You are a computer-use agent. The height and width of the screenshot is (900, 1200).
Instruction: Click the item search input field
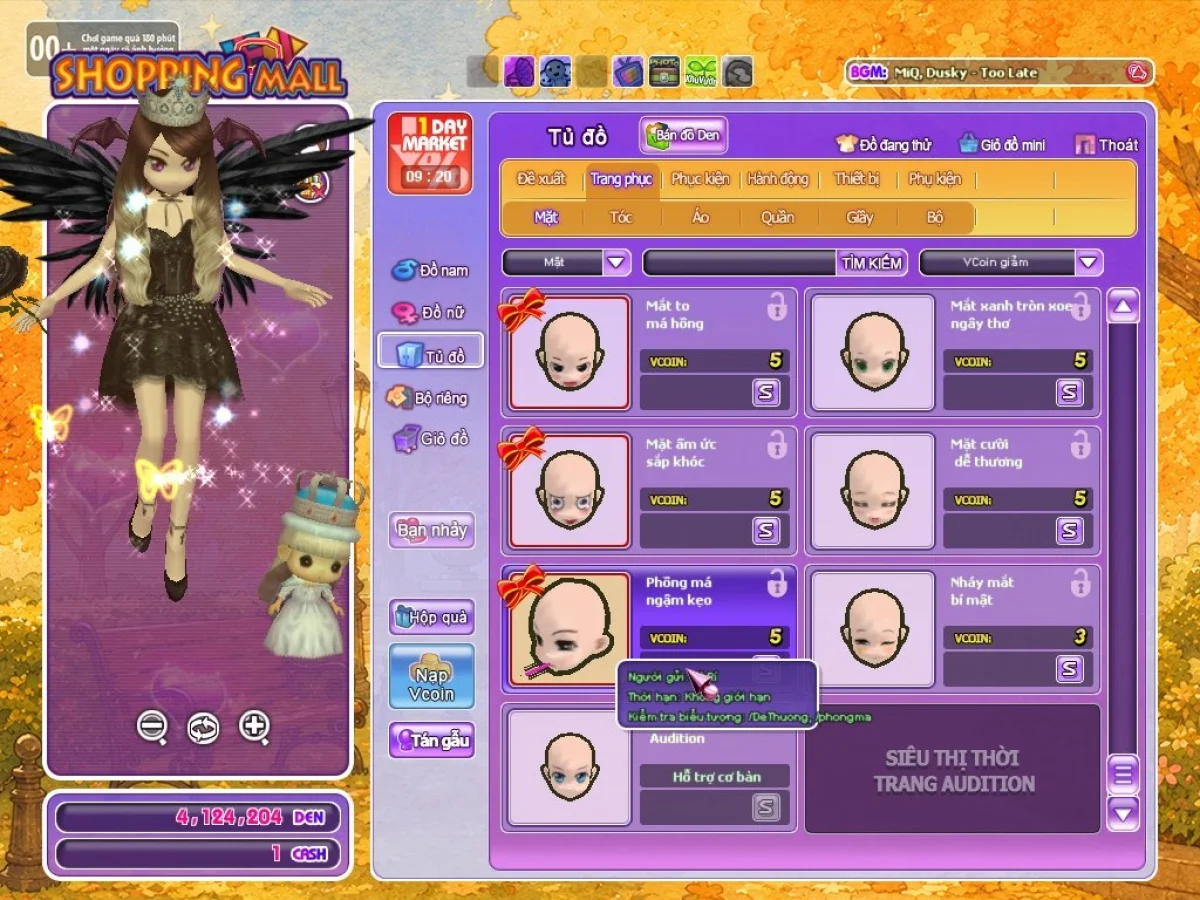coord(740,263)
